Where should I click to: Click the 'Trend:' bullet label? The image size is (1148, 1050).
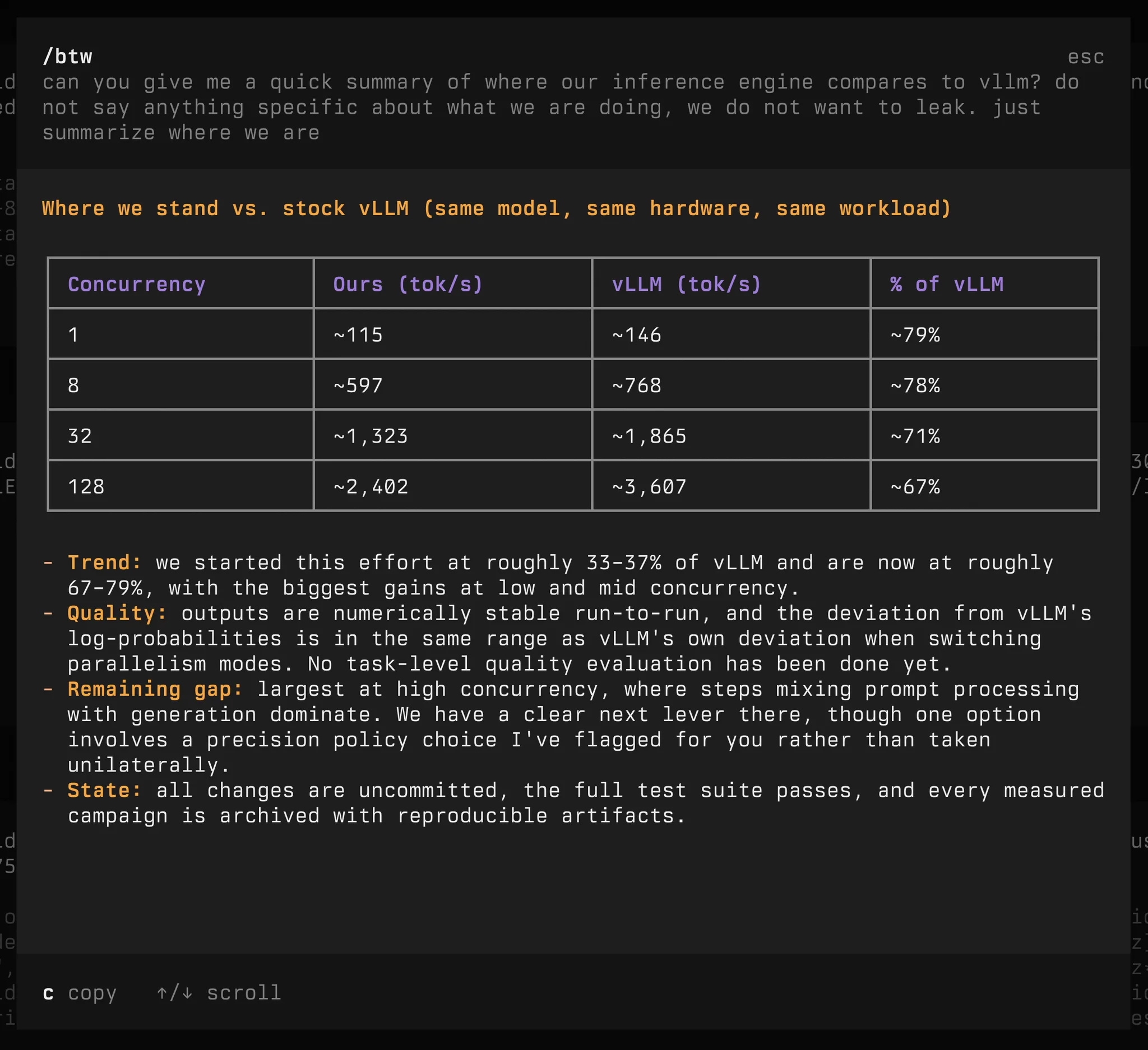[x=105, y=563]
